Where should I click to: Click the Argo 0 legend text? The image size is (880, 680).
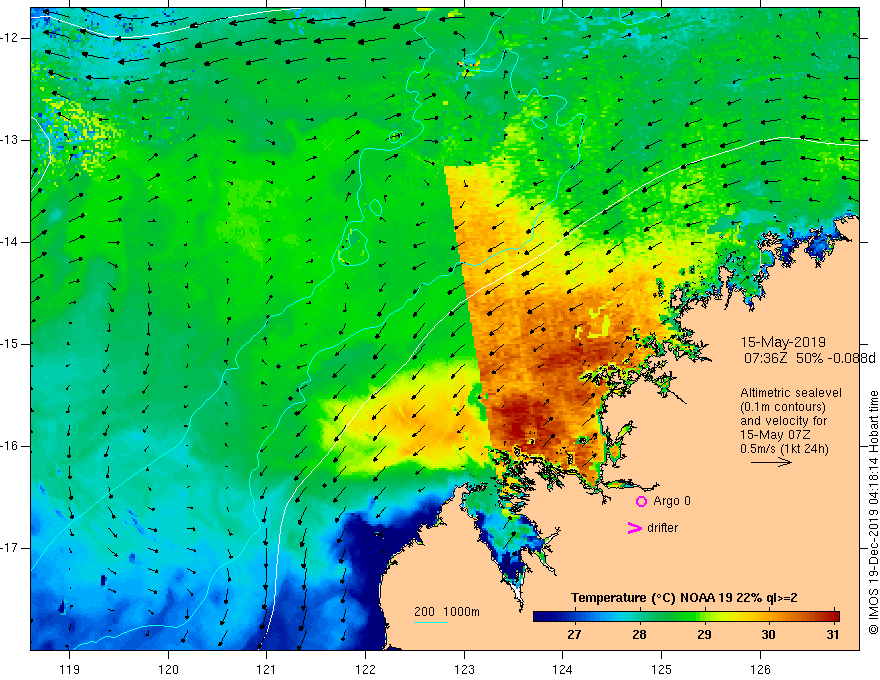(672, 501)
